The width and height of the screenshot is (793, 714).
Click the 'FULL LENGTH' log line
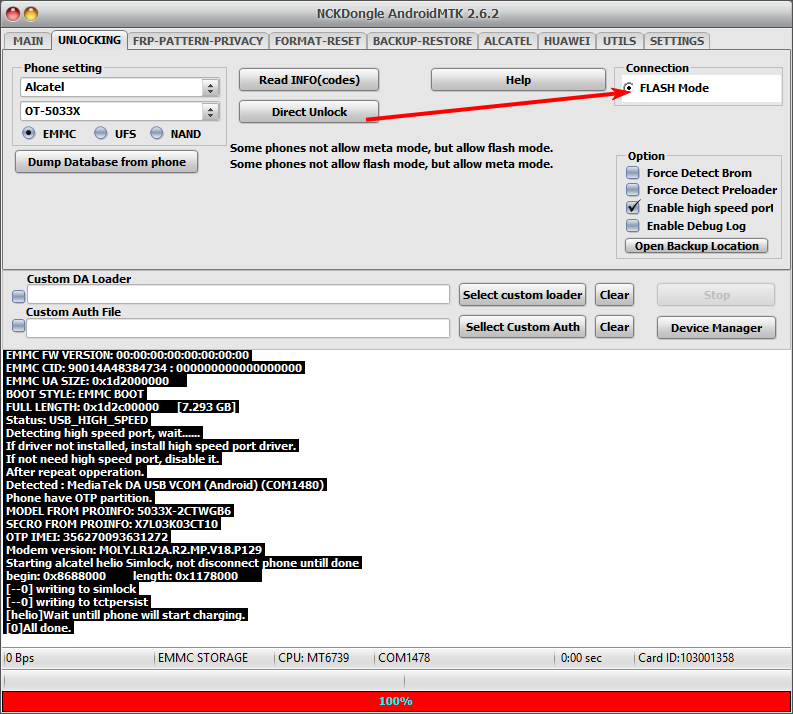coord(121,407)
